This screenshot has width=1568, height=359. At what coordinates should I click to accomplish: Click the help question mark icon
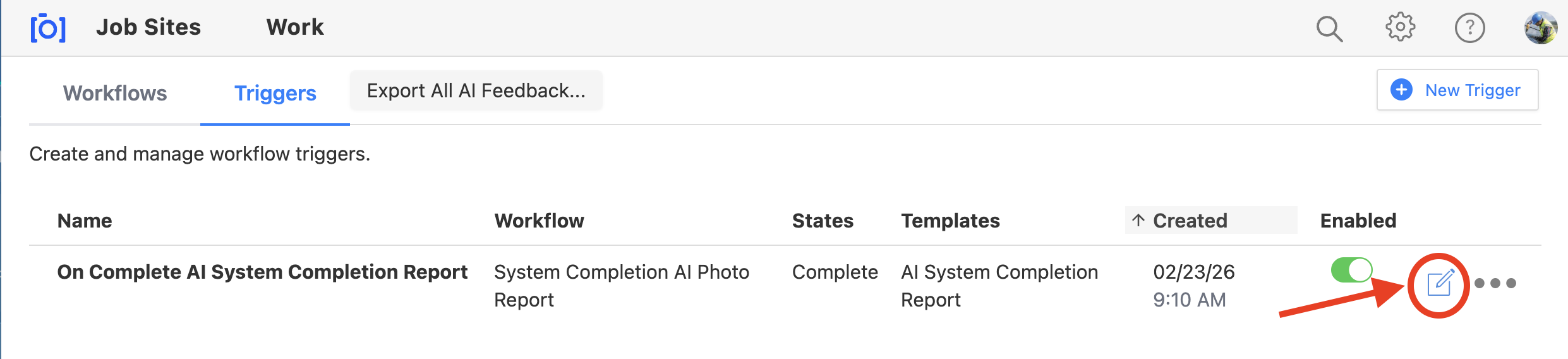coord(1469,28)
